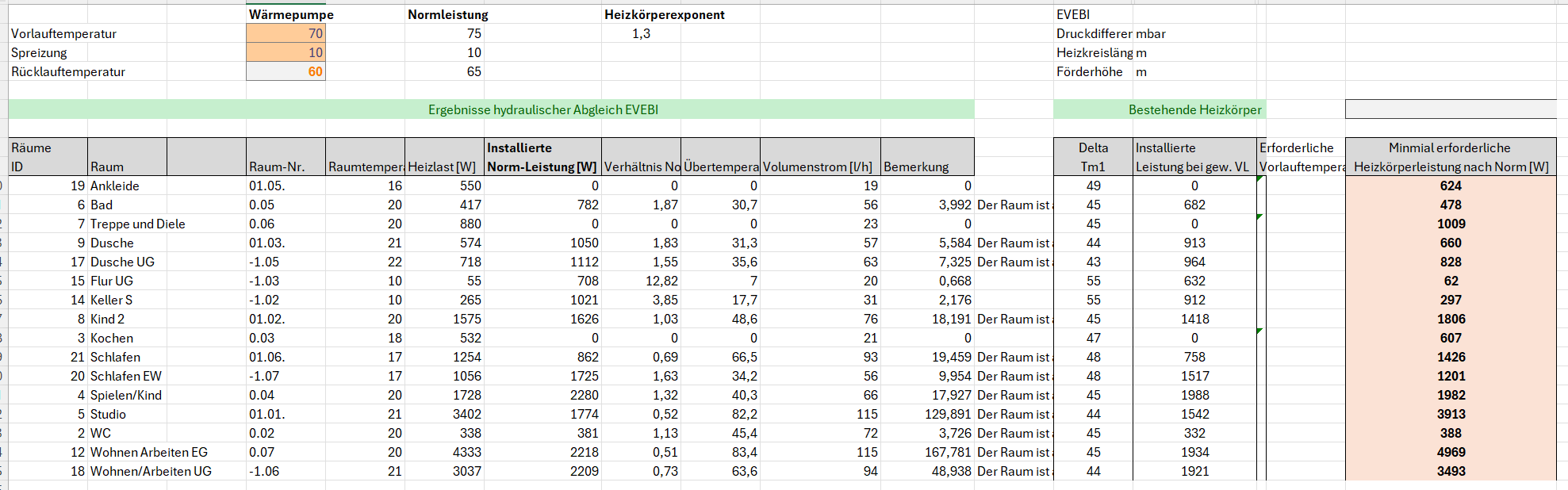
Task: Select the Installierte Norm-Leistung [W] column header
Action: 542,157
